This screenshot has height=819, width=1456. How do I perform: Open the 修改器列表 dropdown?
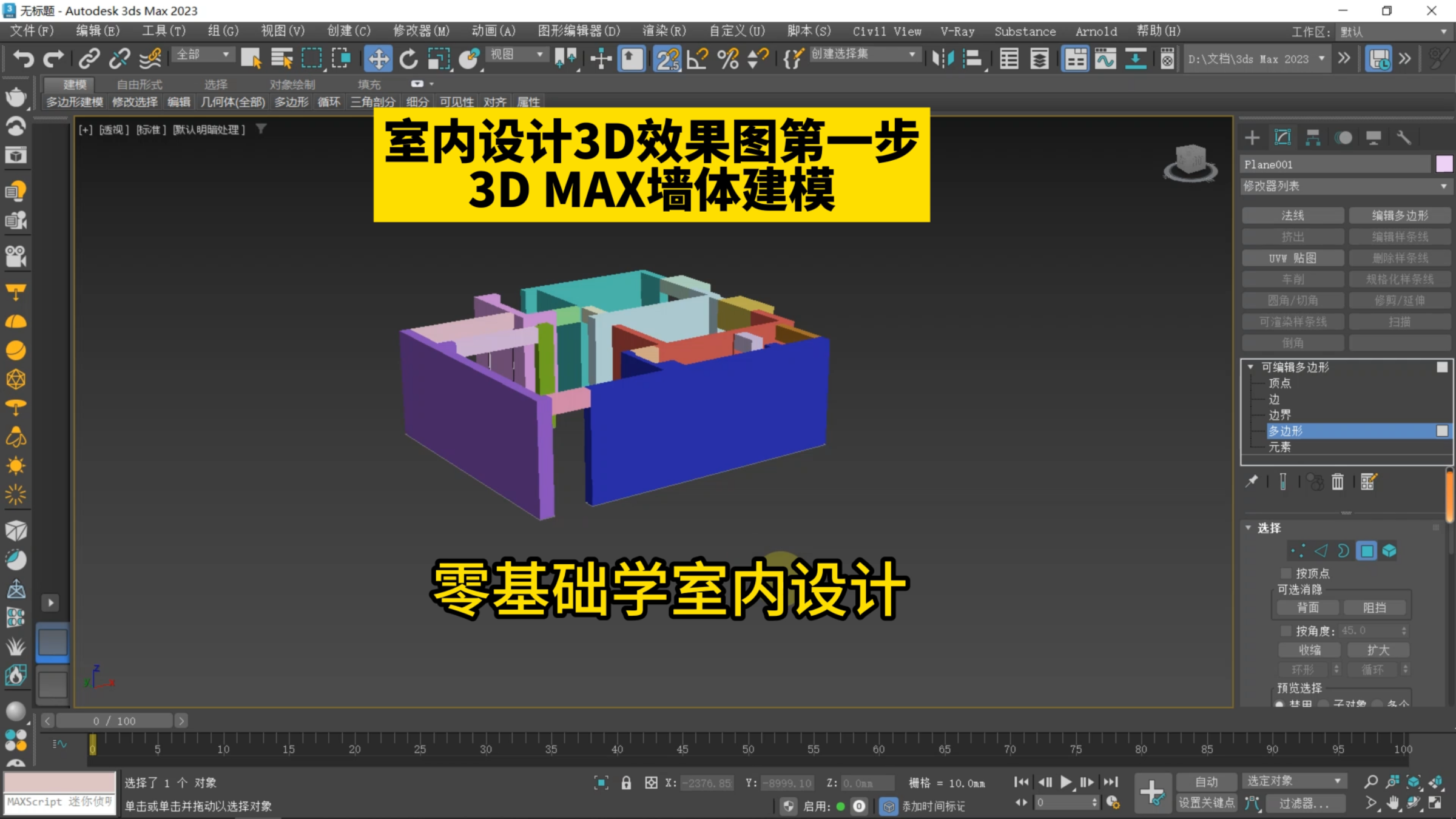(1346, 186)
